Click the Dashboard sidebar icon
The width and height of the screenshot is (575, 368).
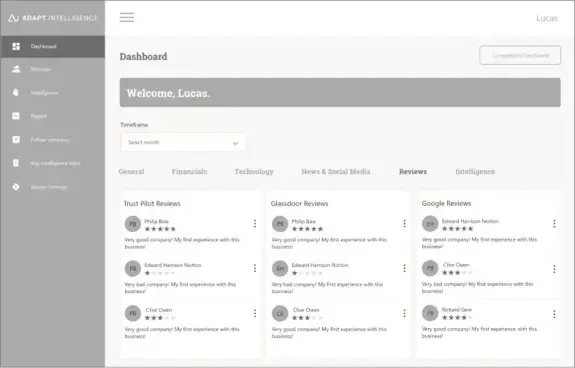[x=16, y=47]
